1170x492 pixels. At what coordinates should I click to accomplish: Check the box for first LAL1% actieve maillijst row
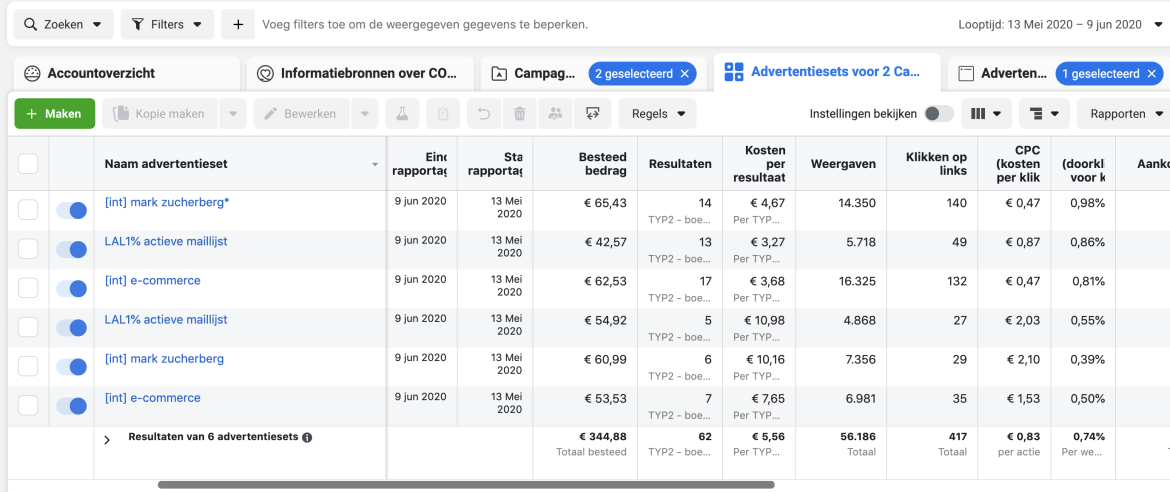(28, 249)
